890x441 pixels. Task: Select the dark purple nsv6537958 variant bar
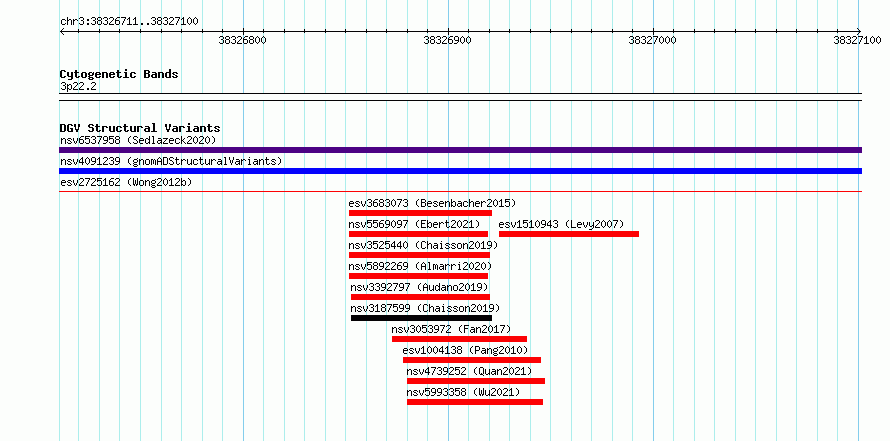pos(460,150)
